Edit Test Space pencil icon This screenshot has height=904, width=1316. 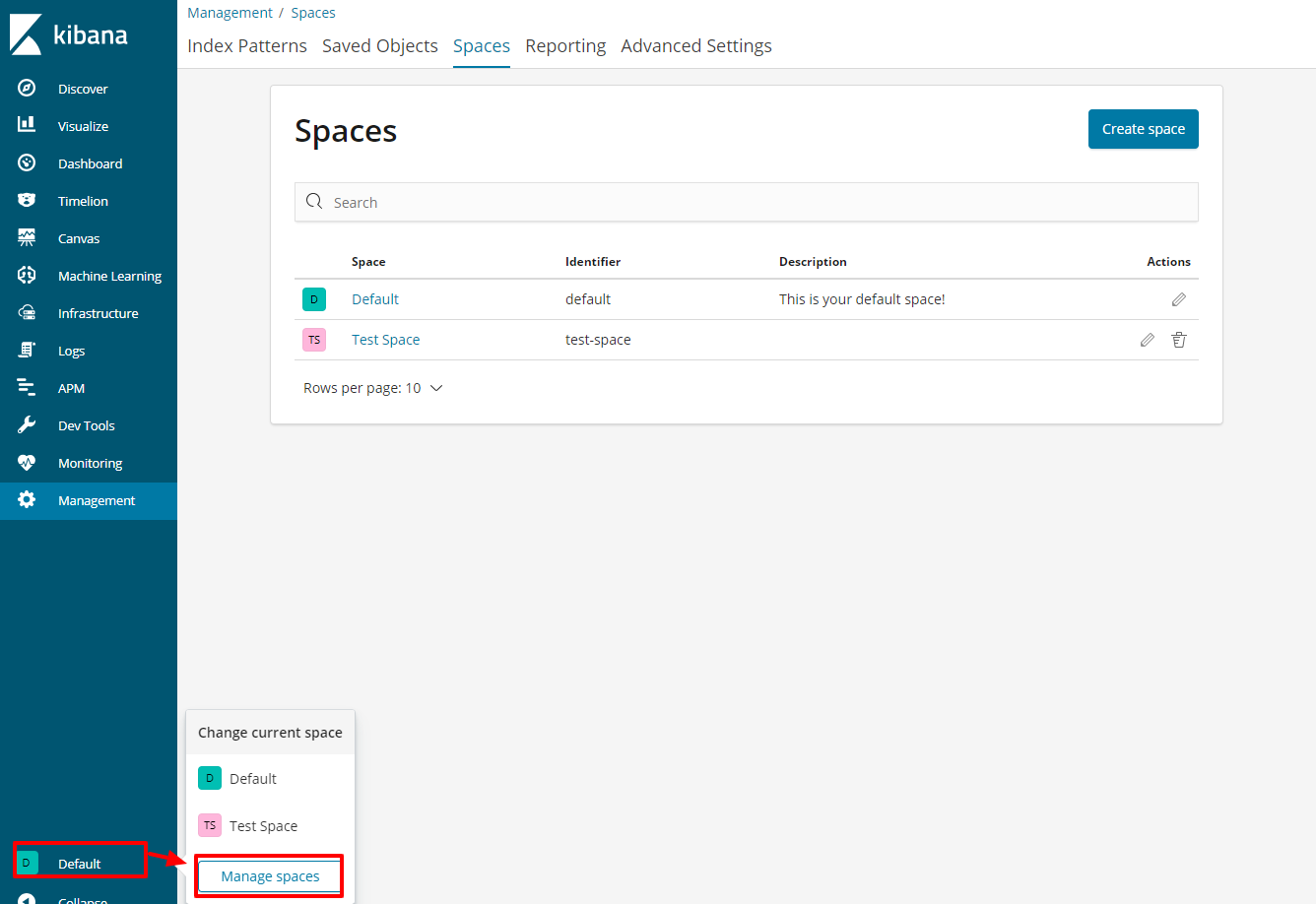click(x=1148, y=340)
